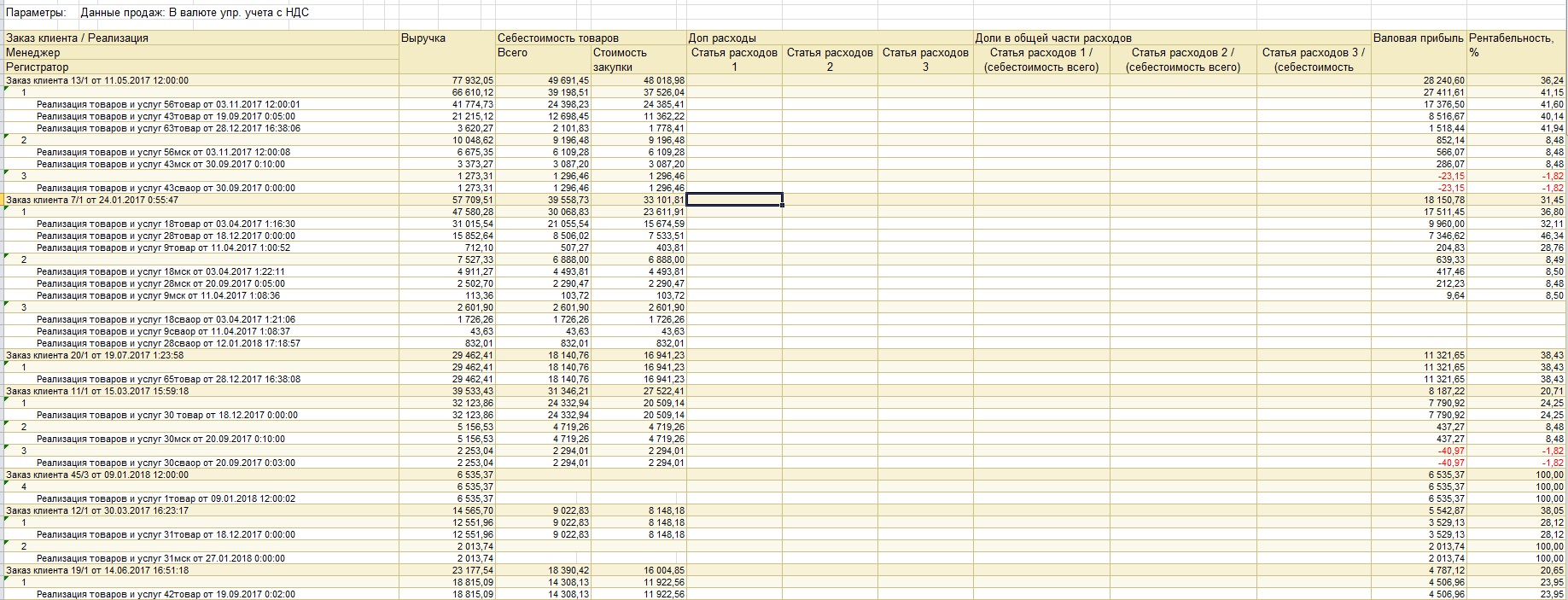The image size is (1568, 600).
Task: Select the 'Доли в общей части расходов' header
Action: pyautogui.click(x=1053, y=38)
